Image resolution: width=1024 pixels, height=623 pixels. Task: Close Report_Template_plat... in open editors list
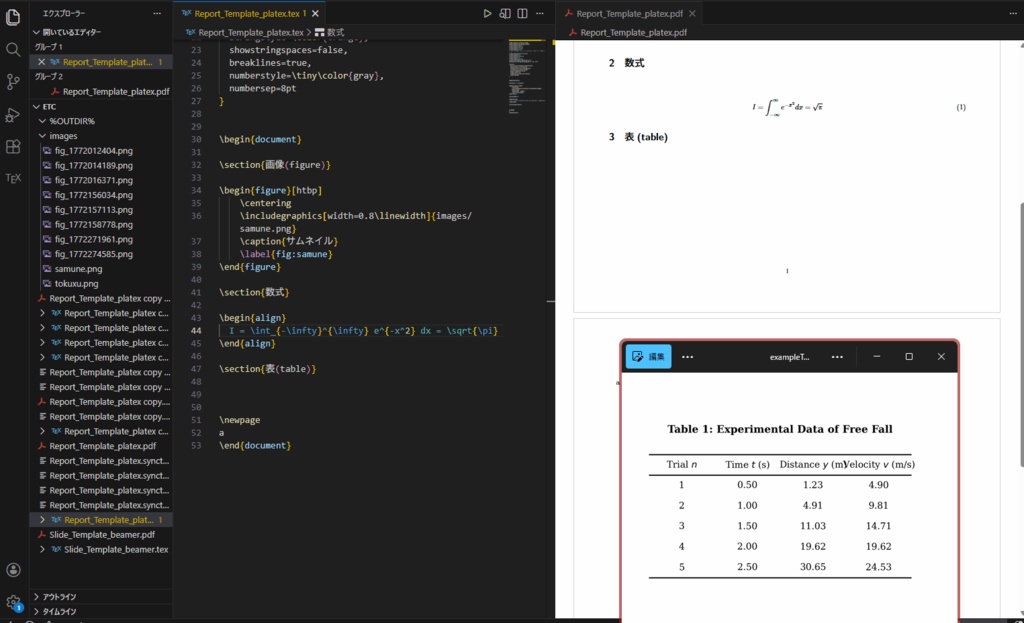tap(42, 62)
